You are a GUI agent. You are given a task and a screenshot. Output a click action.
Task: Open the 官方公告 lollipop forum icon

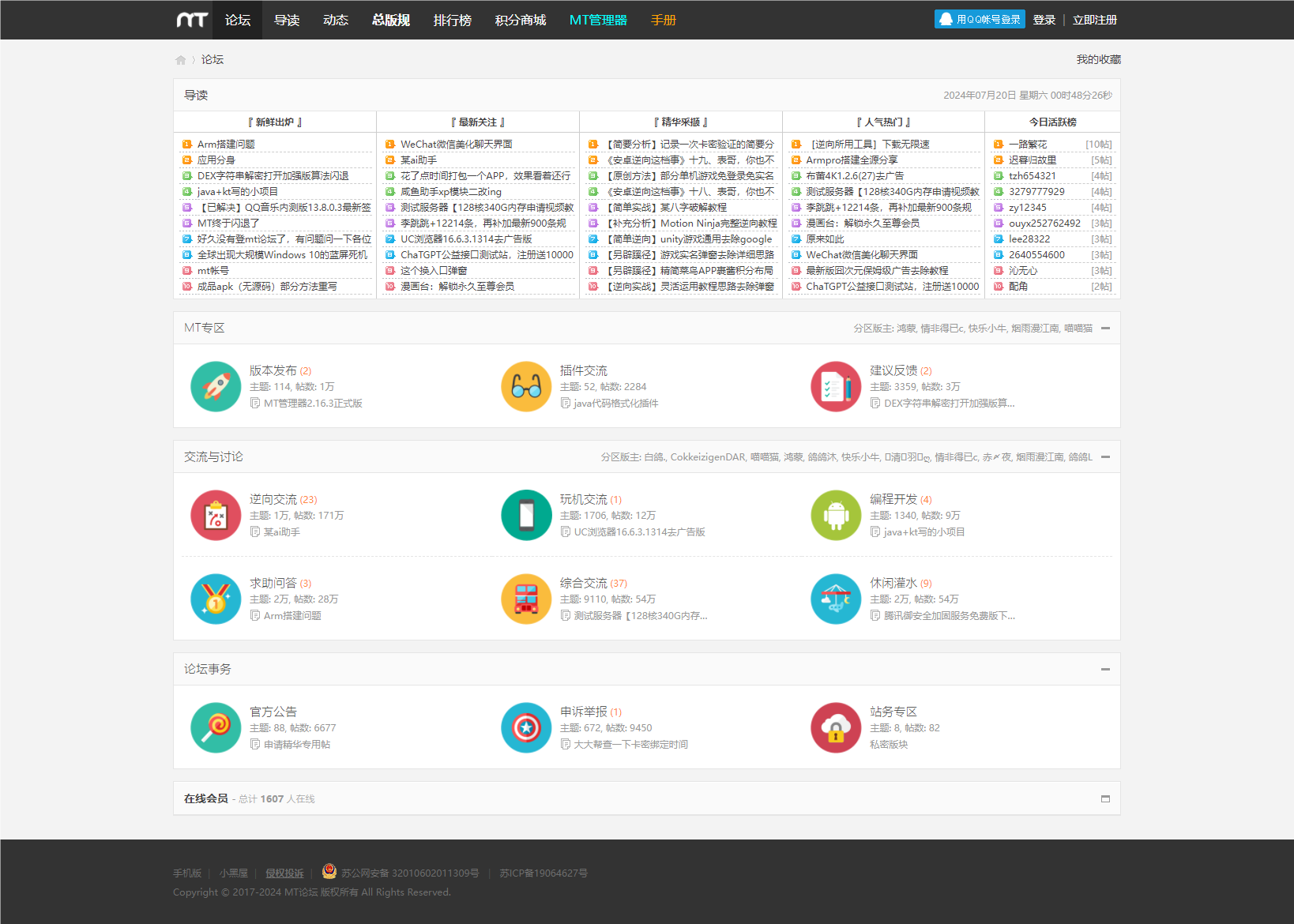[x=216, y=727]
